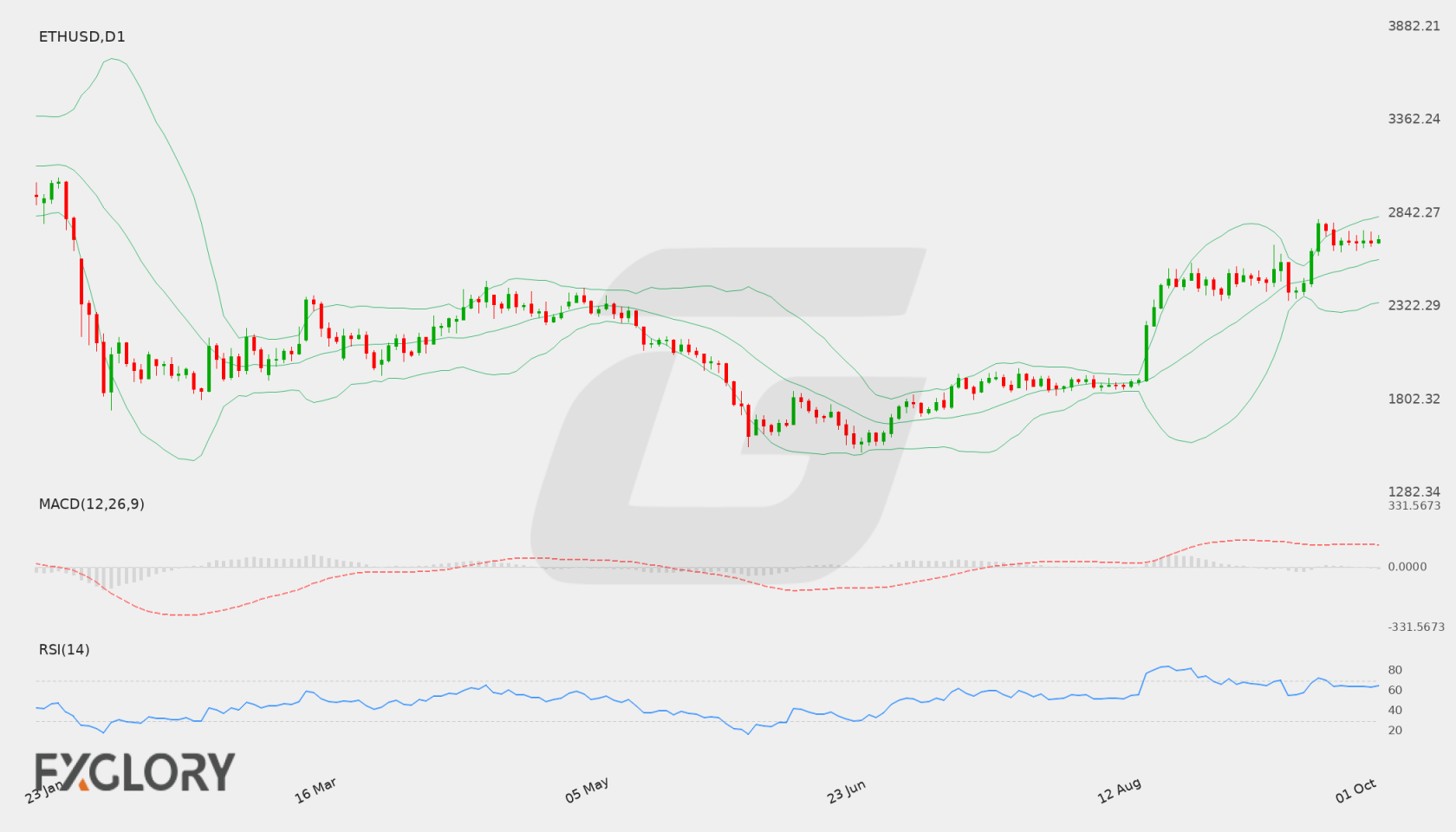Image resolution: width=1456 pixels, height=832 pixels.
Task: Click the 01 Oct date label
Action: point(1356,790)
